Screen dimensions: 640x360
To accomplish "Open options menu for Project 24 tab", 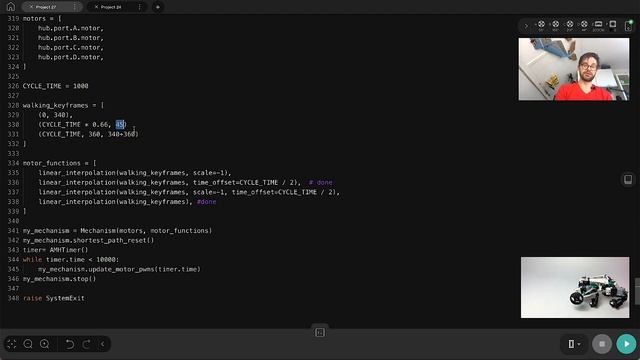I will click(139, 7).
